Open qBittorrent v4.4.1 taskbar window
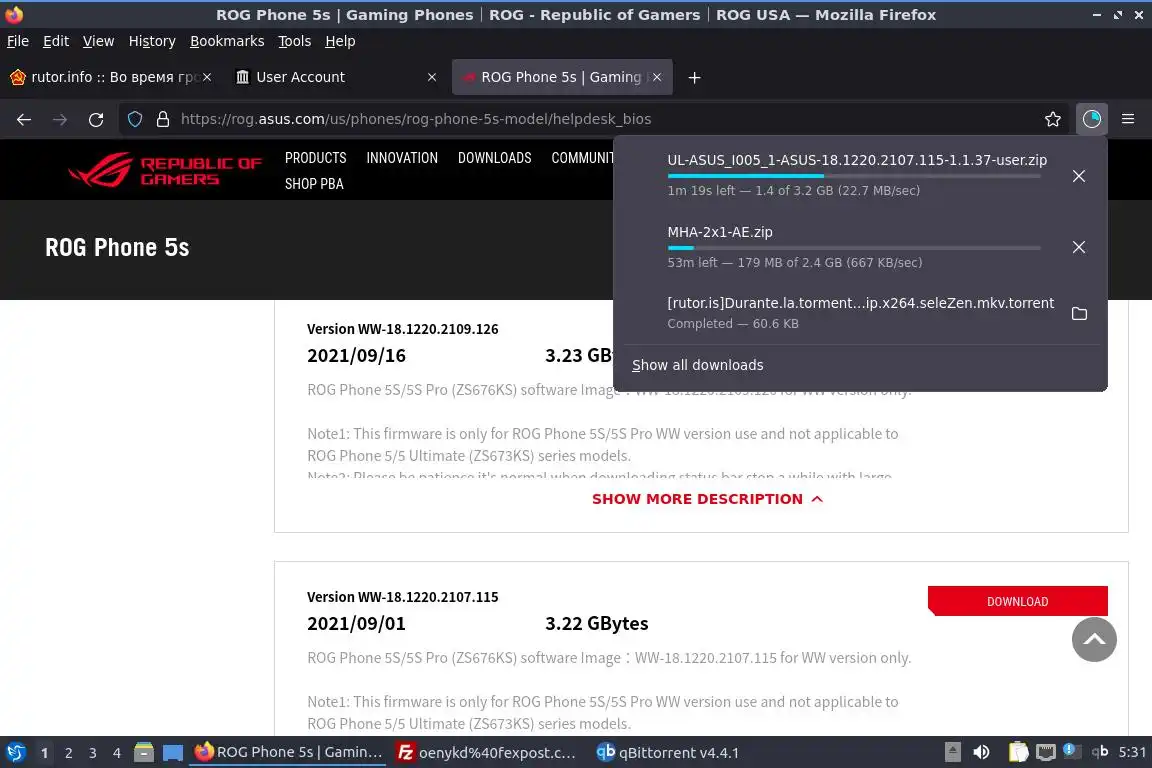This screenshot has height=768, width=1152. pyautogui.click(x=667, y=753)
